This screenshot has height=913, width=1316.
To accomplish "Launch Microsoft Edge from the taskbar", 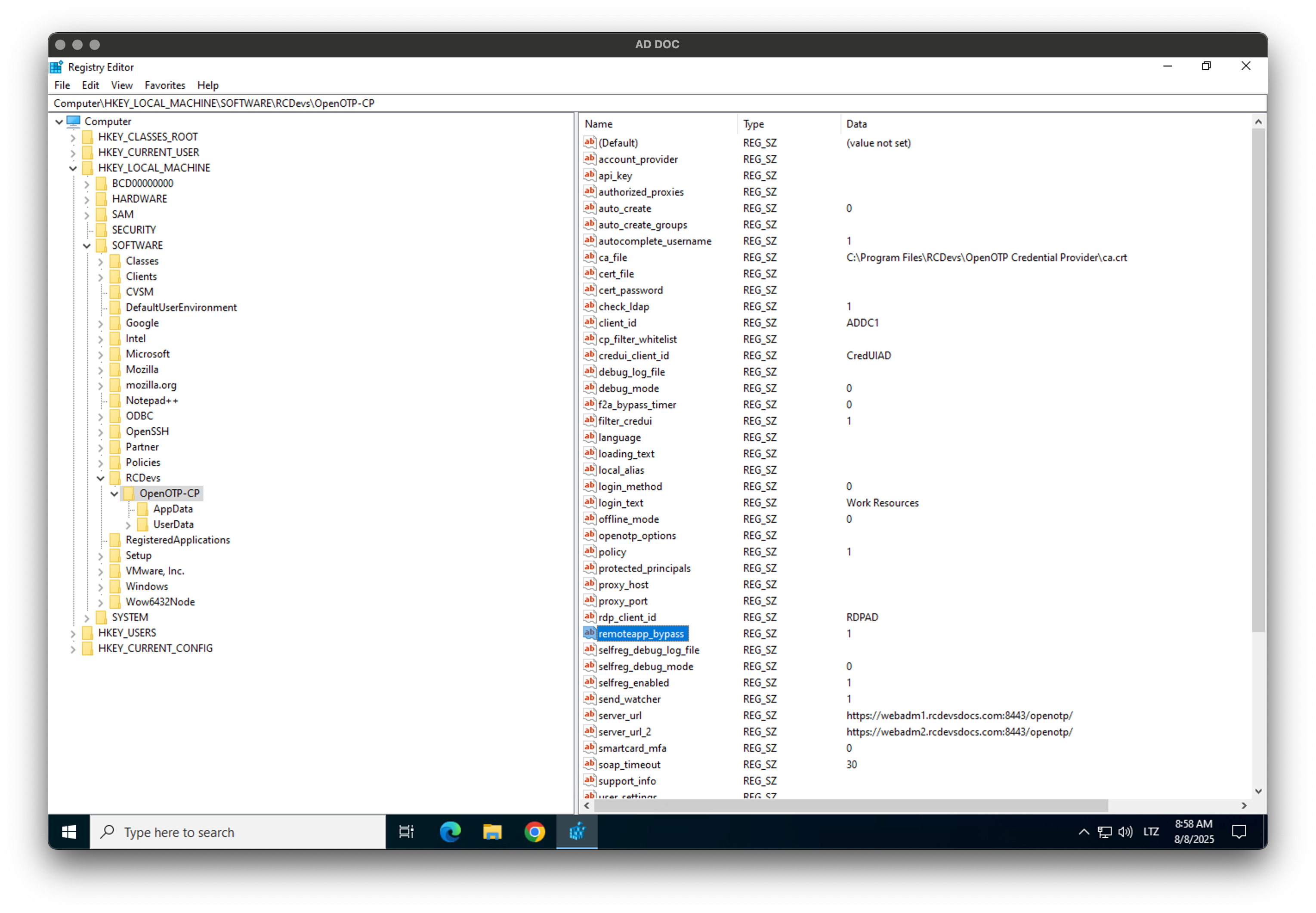I will click(450, 832).
